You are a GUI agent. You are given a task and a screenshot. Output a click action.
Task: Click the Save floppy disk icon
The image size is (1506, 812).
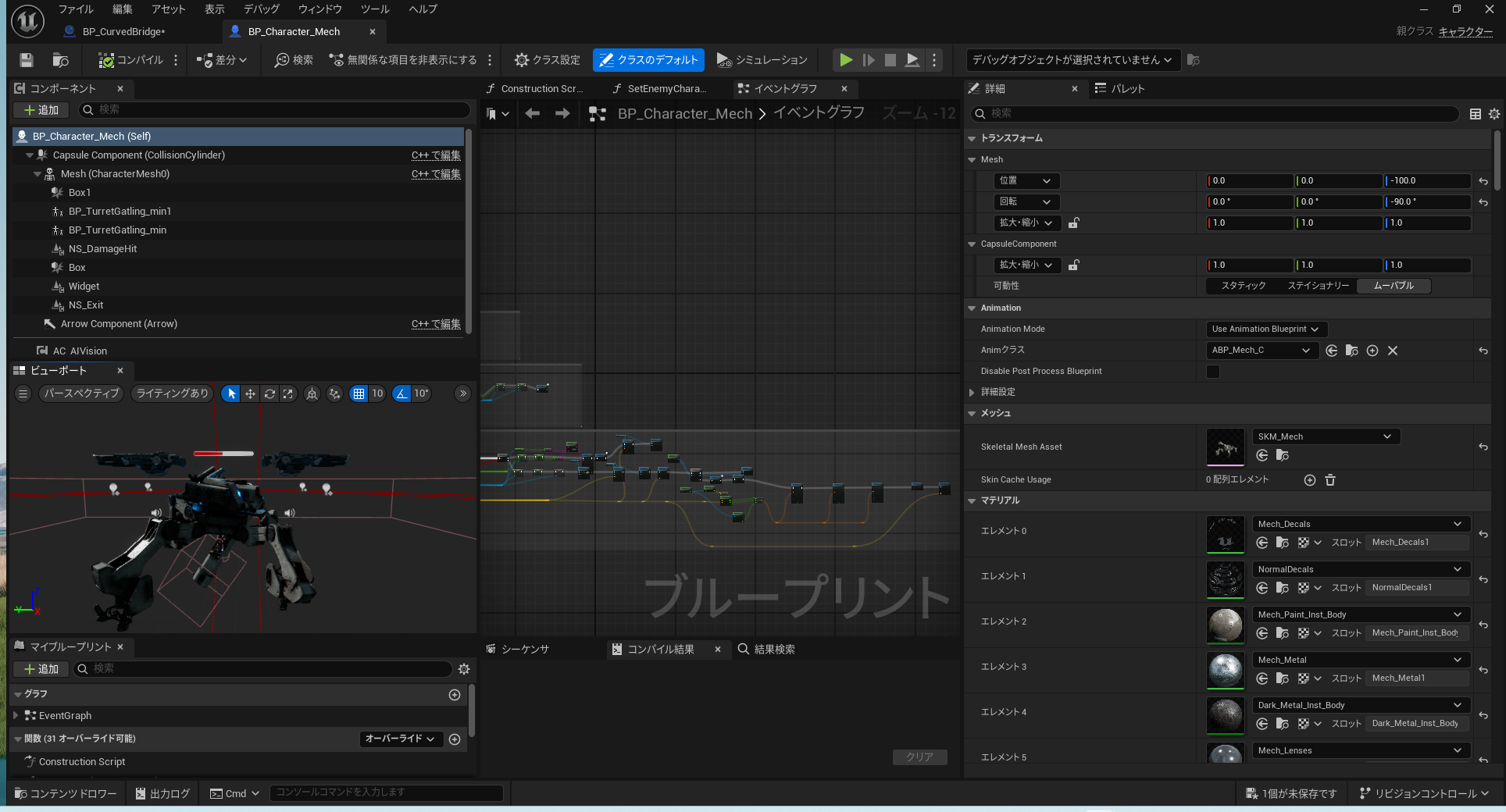(x=27, y=60)
